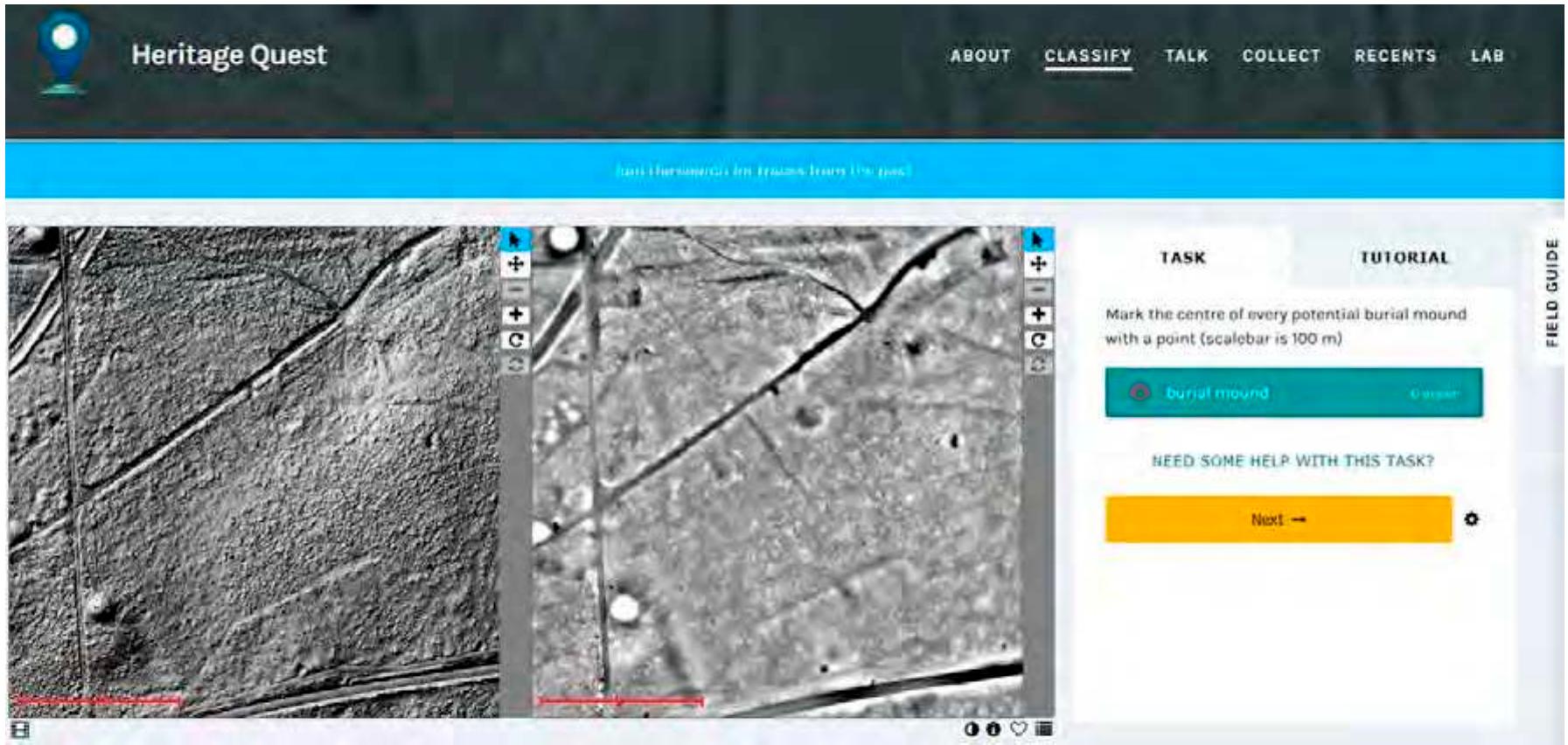Switch to the TASK tab
Screen dimensions: 1568x745
coord(1182,257)
